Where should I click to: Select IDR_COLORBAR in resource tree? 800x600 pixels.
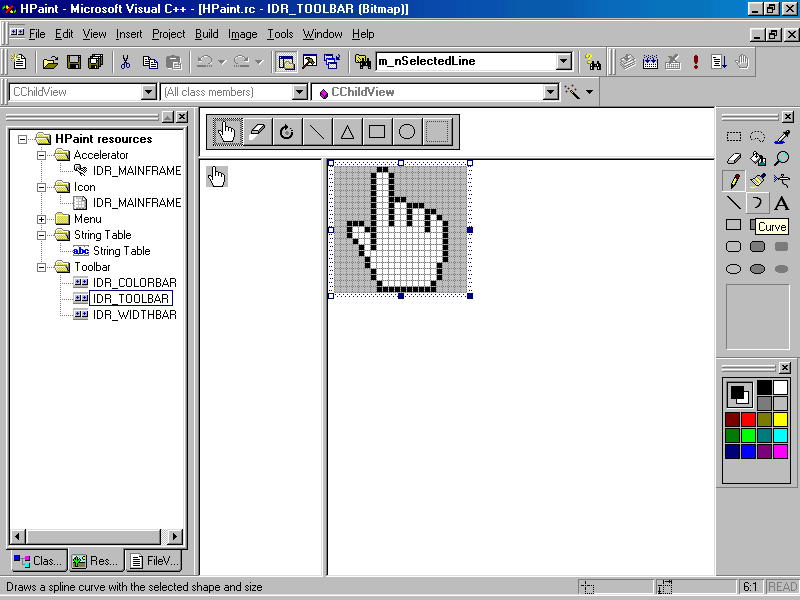click(x=135, y=283)
